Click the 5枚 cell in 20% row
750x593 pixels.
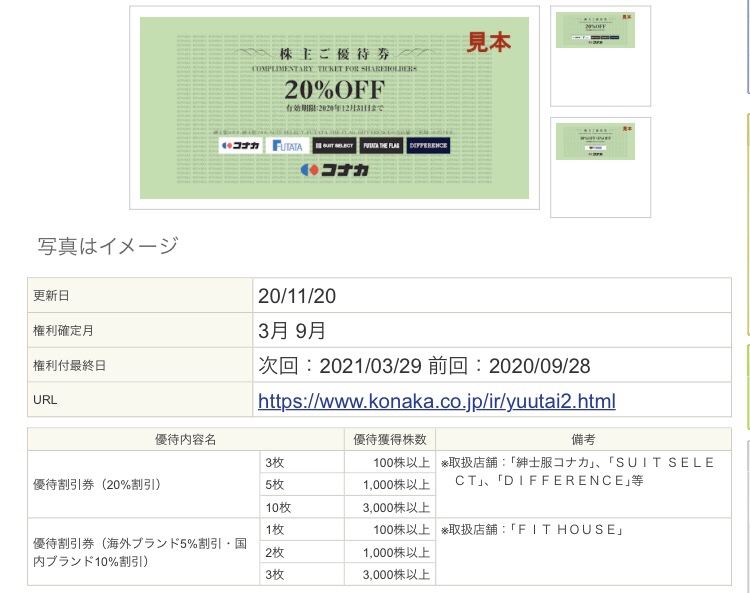(302, 484)
